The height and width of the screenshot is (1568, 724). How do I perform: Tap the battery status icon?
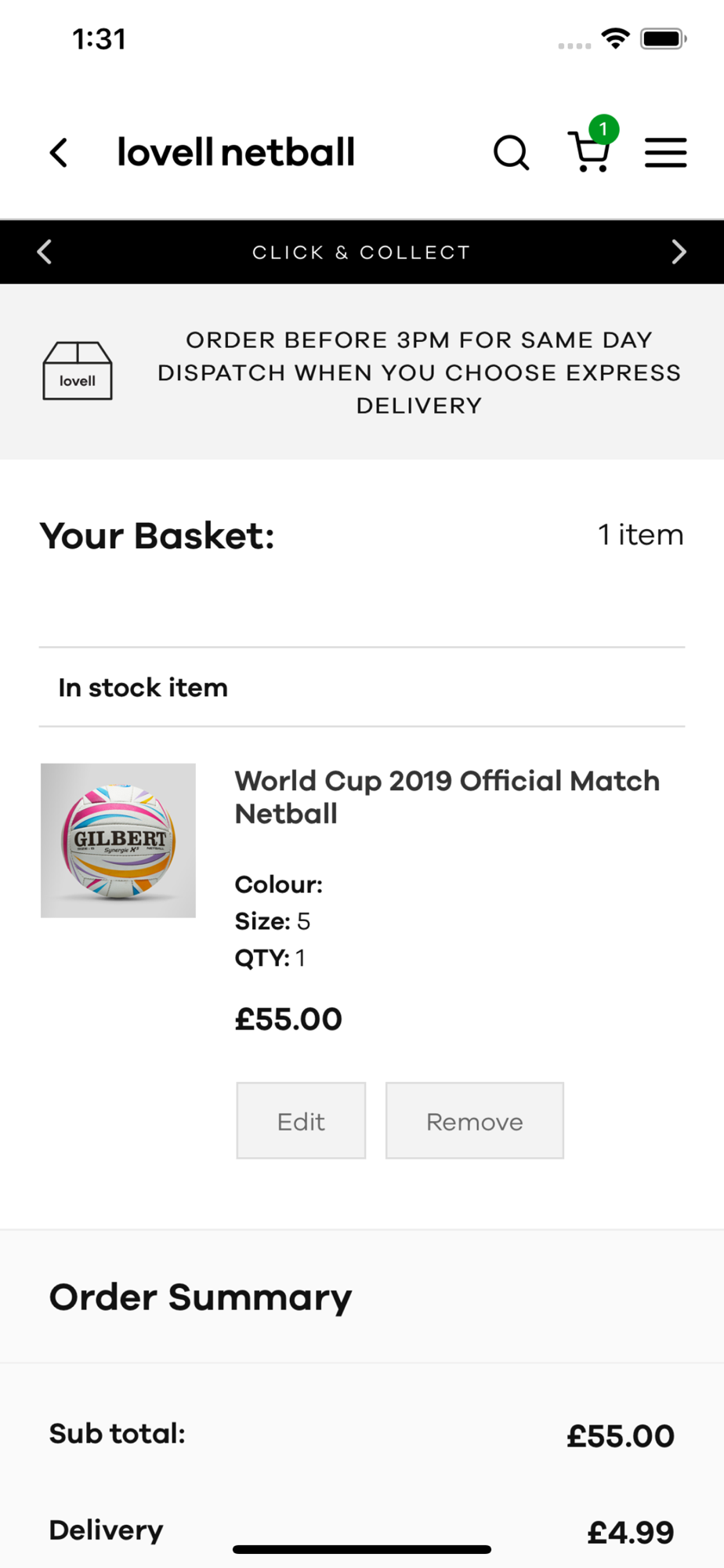(x=663, y=38)
